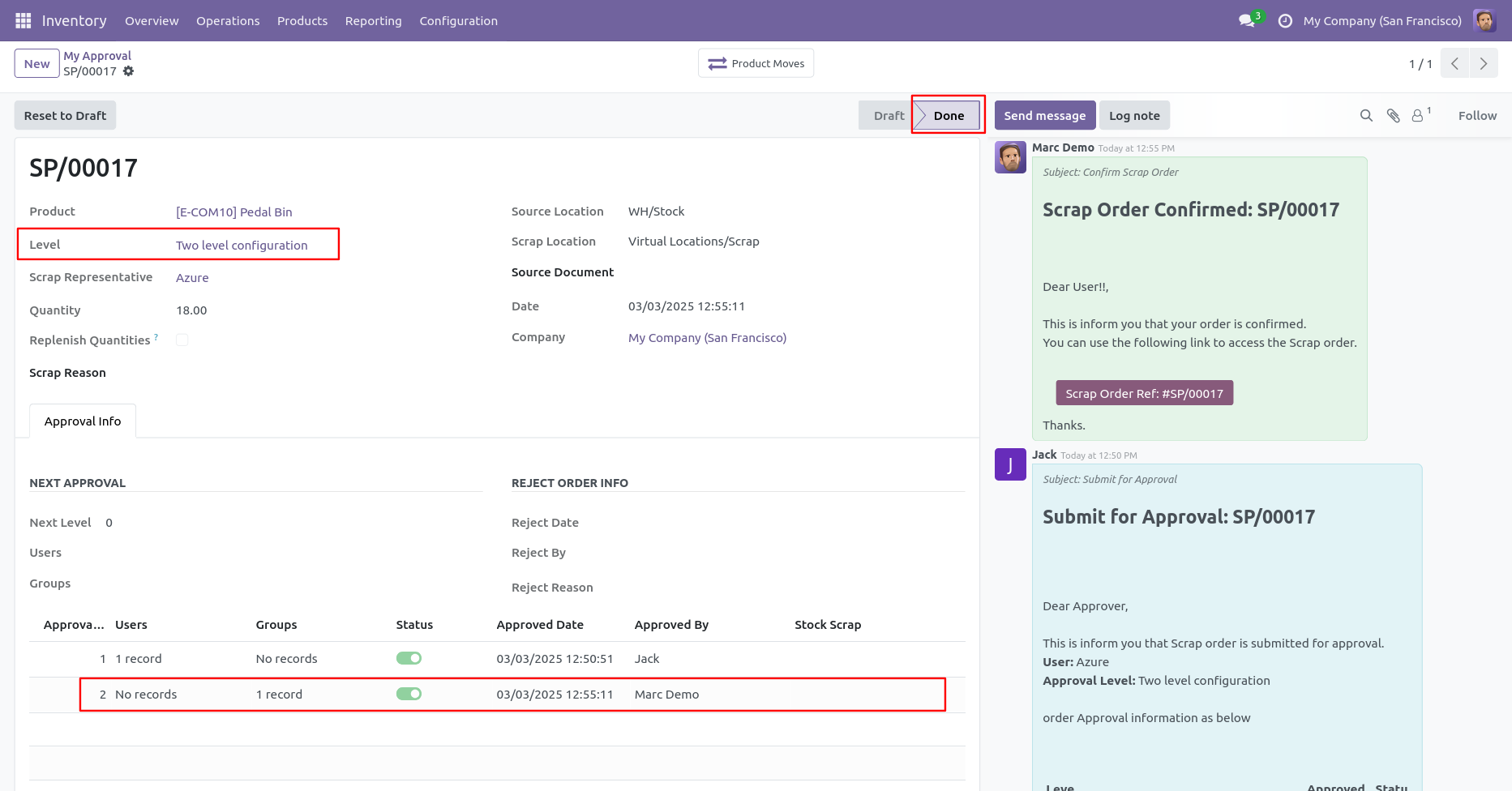
Task: Click the Product Moves smart button
Action: point(756,63)
